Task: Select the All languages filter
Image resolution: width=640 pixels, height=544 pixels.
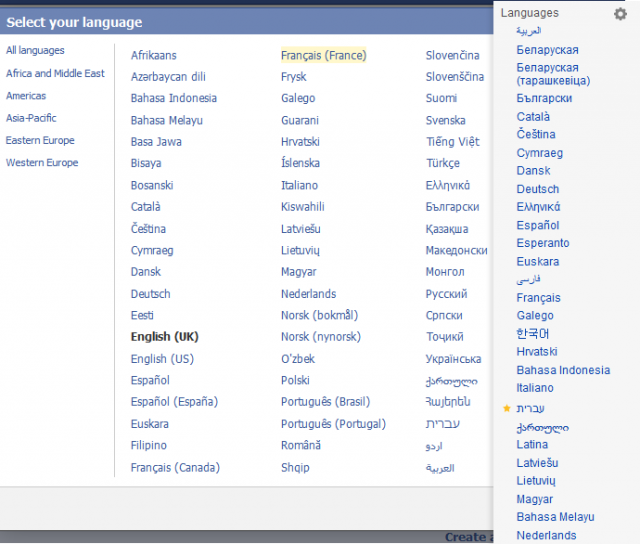Action: coord(35,50)
